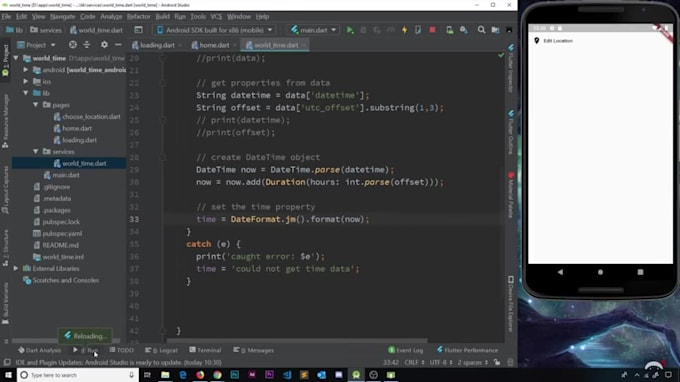Open Task View on taskbar
Image resolution: width=680 pixels, height=382 pixels.
(147, 375)
